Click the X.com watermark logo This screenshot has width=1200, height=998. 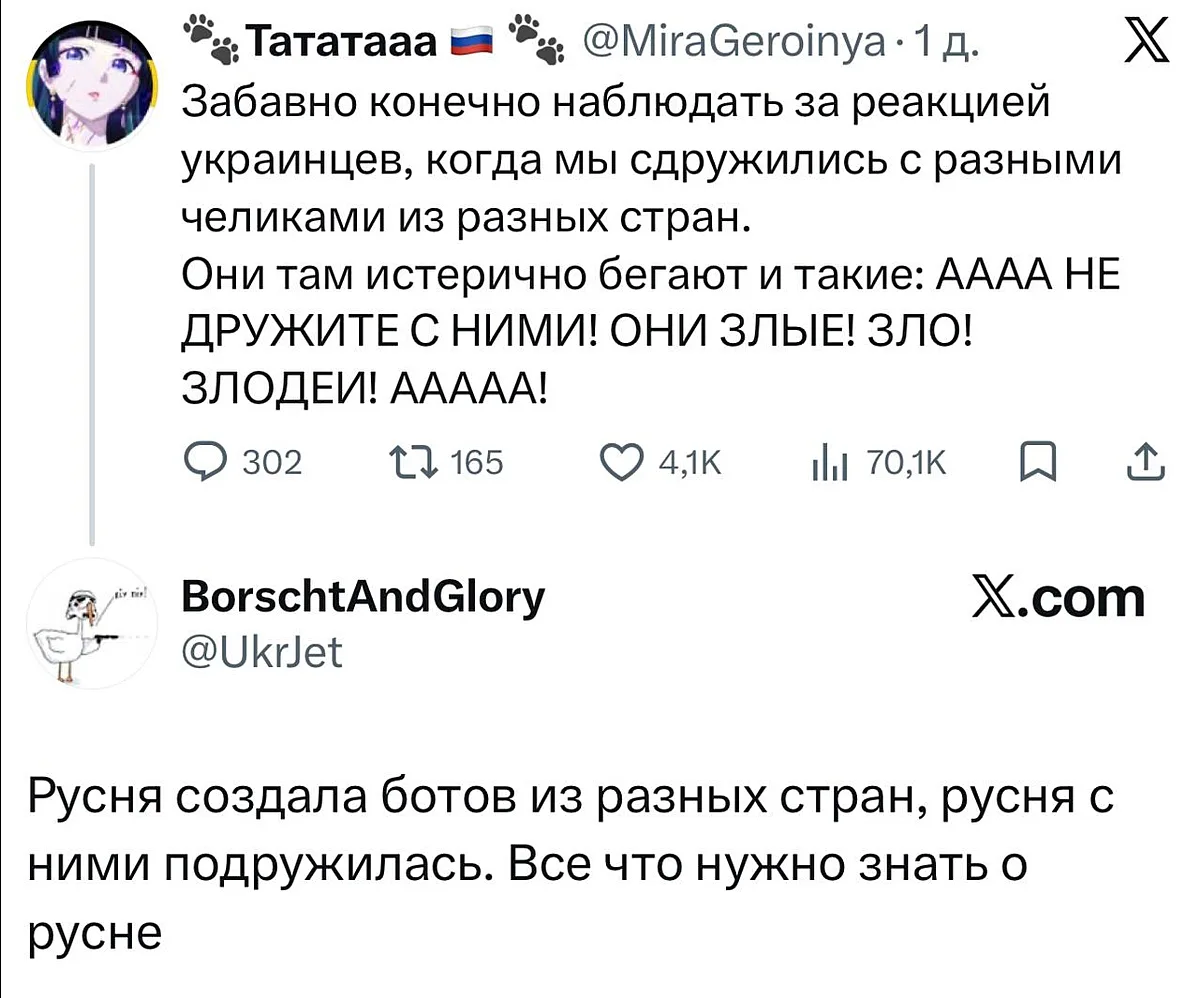(1059, 597)
